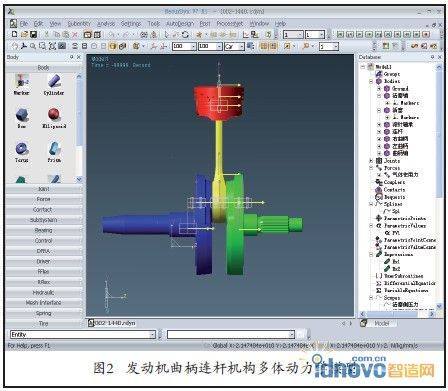
Task: Open the Spring category panel
Action: [x=44, y=313]
